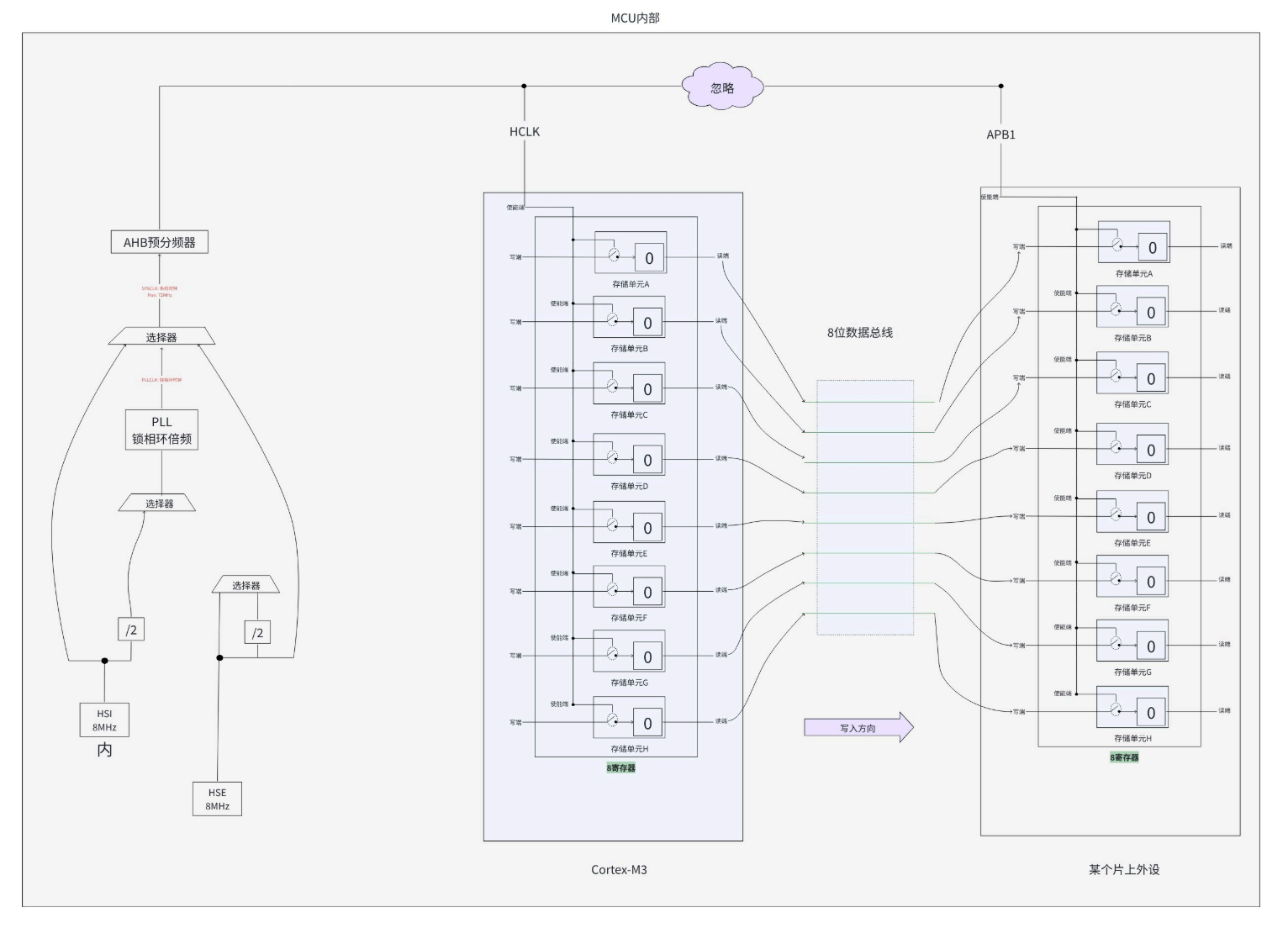This screenshot has width=1288, height=928.
Task: Click the green 8寄存器 label under peripheral register
Action: pyautogui.click(x=1124, y=757)
